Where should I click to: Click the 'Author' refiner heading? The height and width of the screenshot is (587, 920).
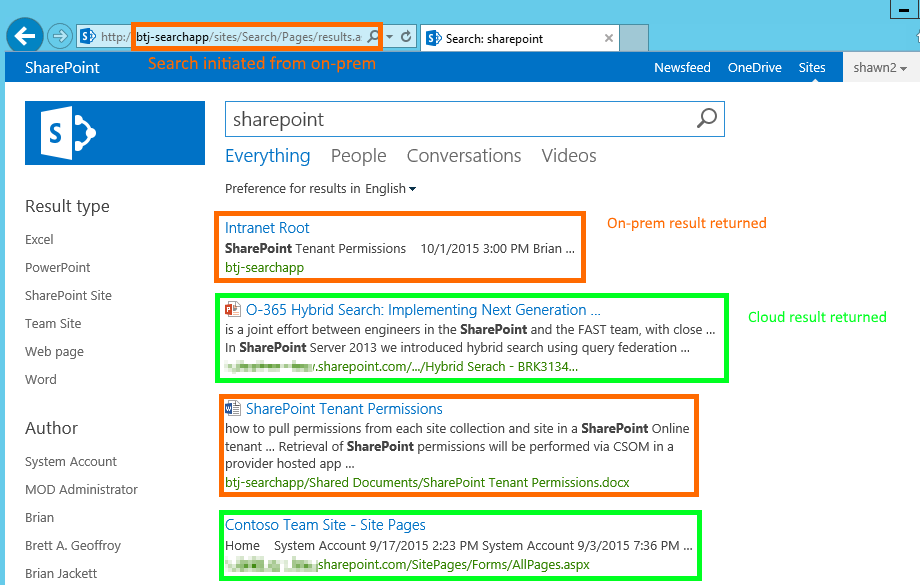[51, 428]
